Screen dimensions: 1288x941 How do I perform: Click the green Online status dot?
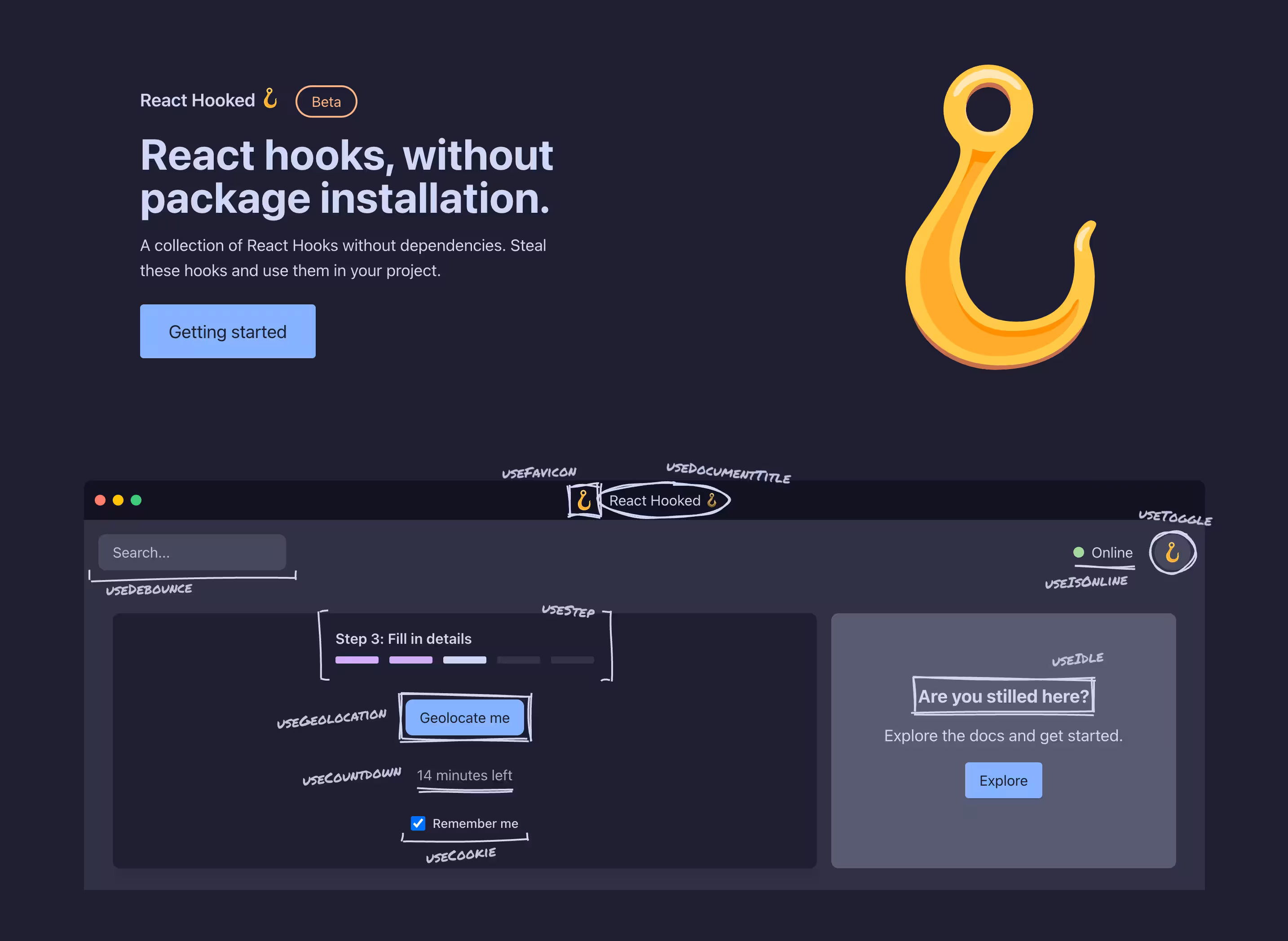[1078, 552]
